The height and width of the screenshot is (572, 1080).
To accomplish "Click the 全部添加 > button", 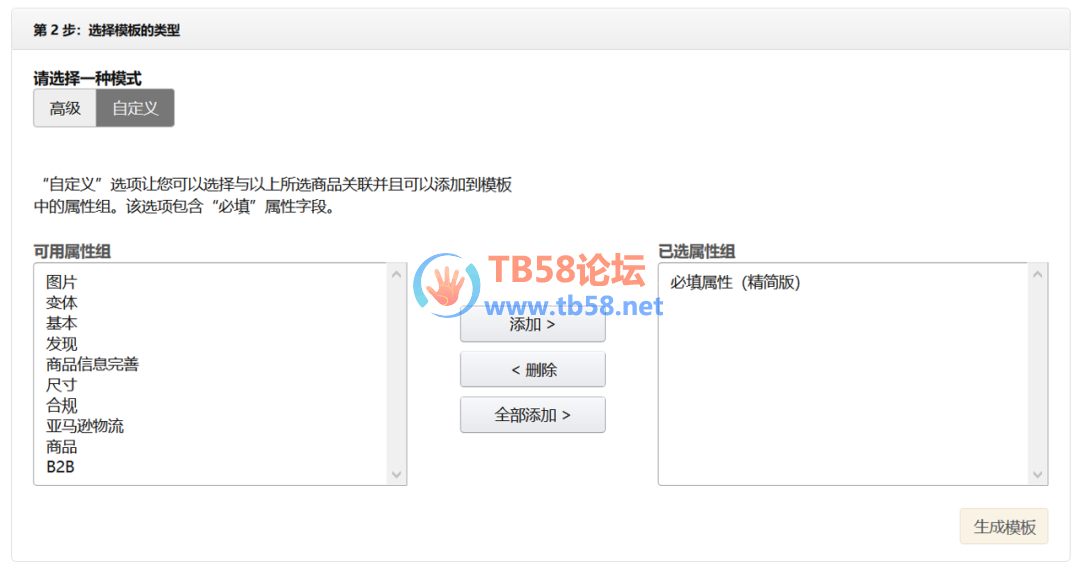I will 532,415.
